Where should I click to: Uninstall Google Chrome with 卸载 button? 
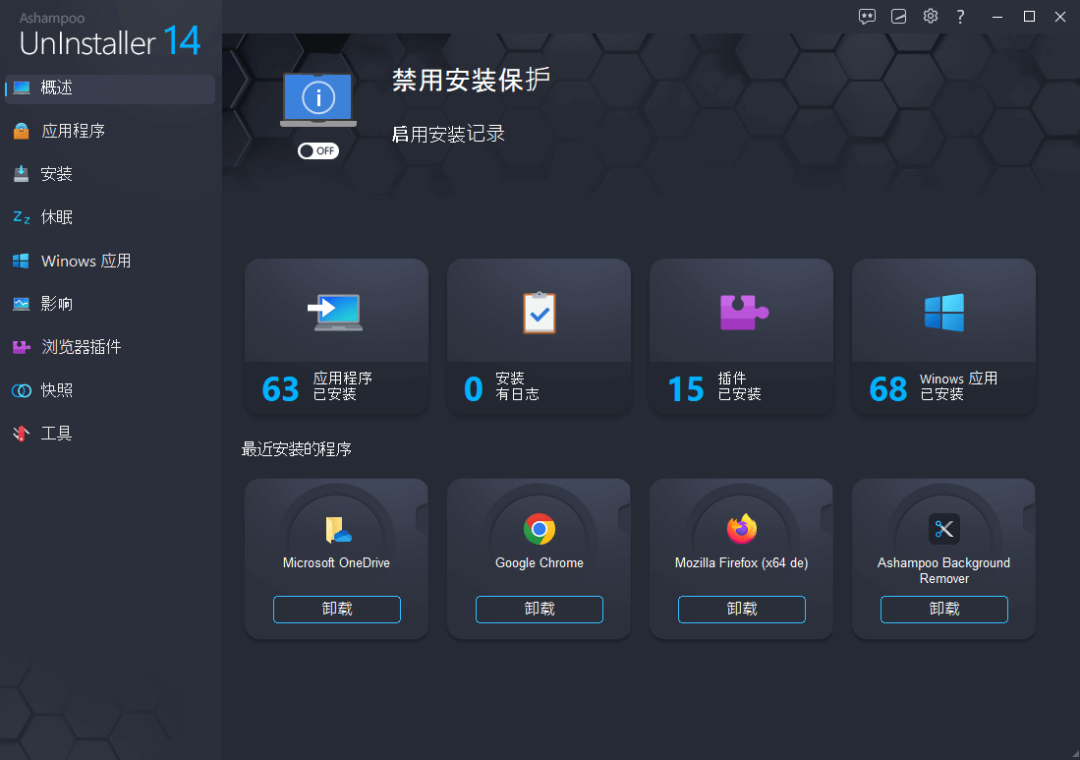539,609
